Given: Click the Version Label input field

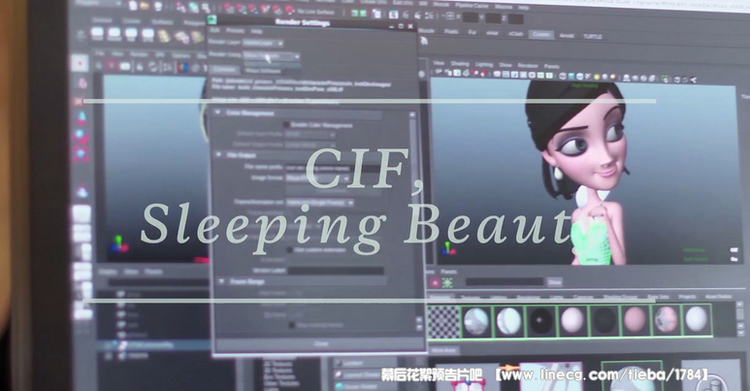Looking at the screenshot, I should point(335,270).
